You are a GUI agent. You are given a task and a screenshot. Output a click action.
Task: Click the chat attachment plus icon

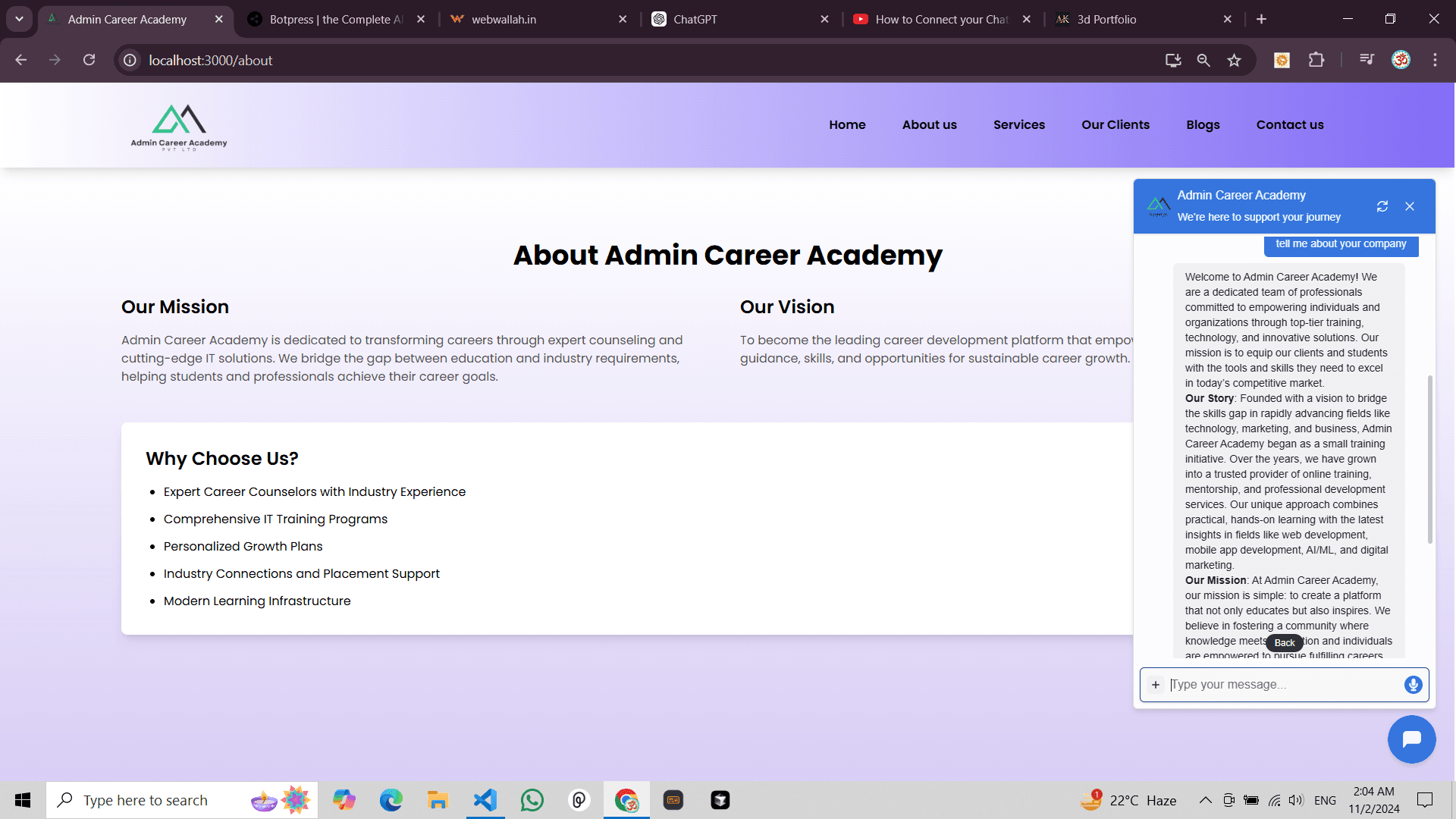pos(1155,685)
